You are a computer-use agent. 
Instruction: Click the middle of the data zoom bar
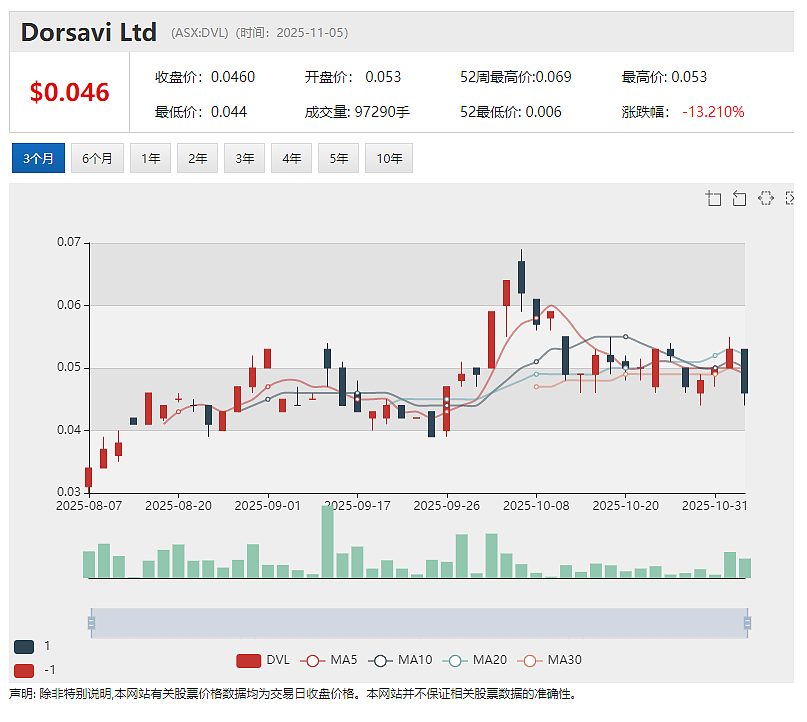(419, 623)
